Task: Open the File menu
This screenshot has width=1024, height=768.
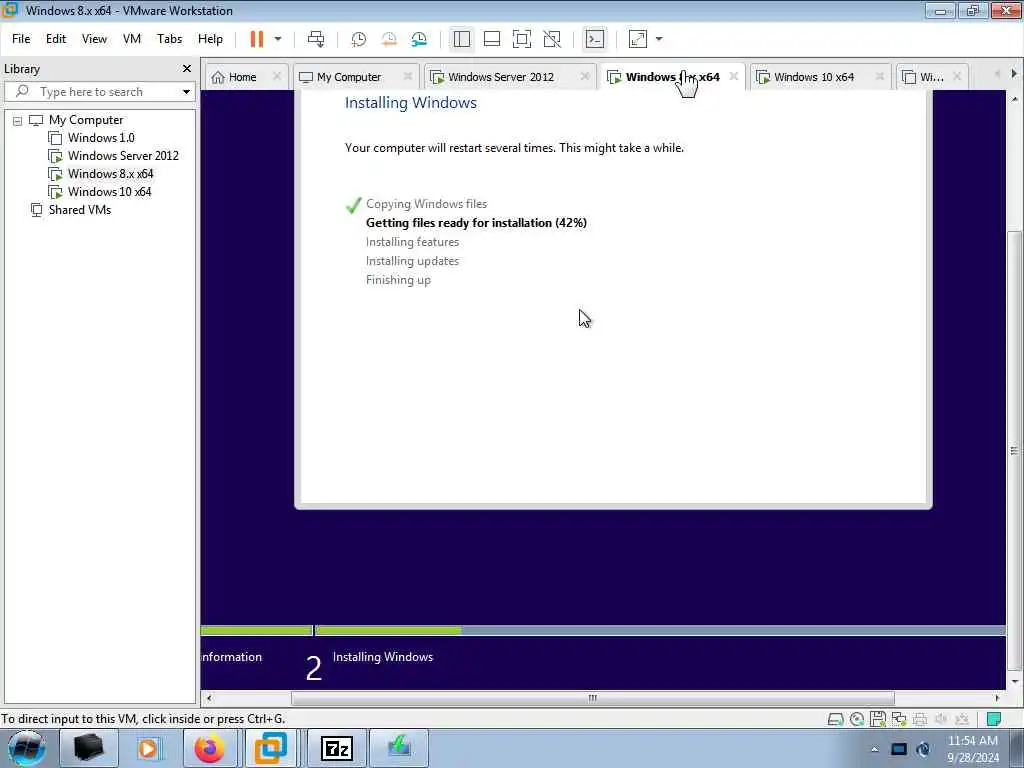Action: tap(21, 39)
